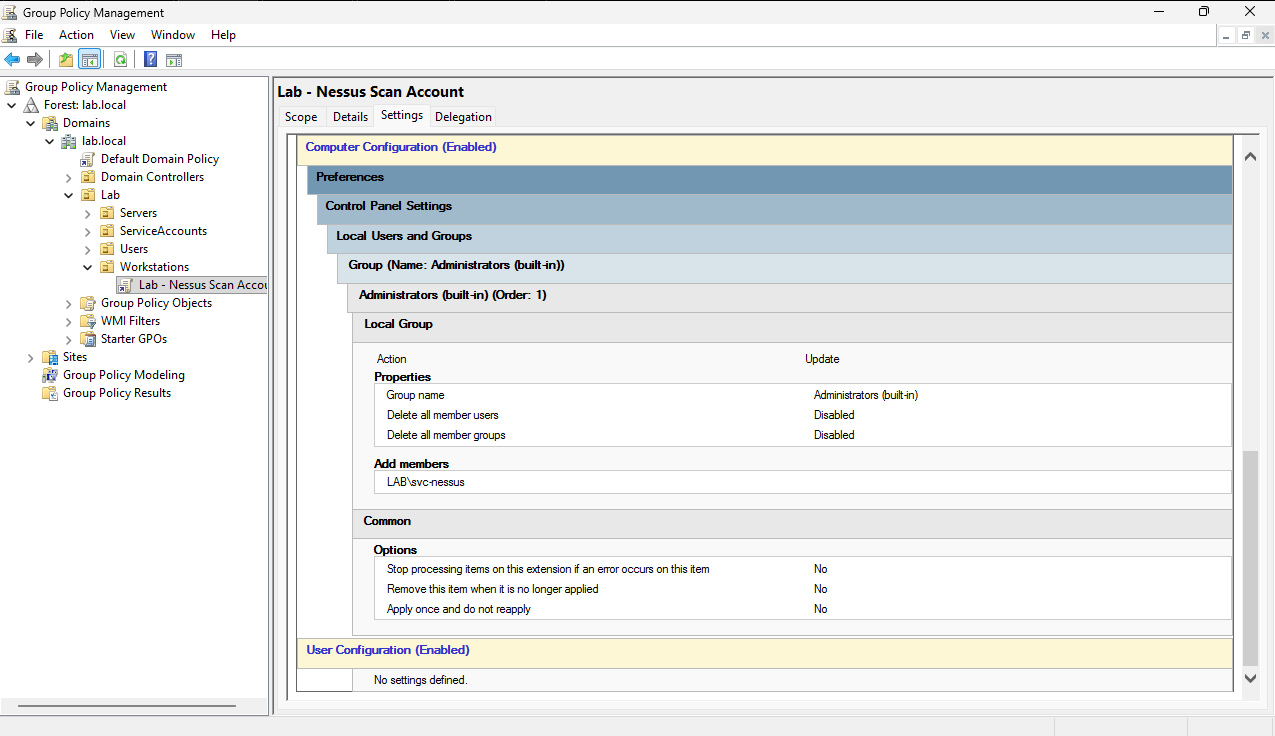The width and height of the screenshot is (1275, 736).
Task: Expand the WMI Filters node
Action: (69, 321)
